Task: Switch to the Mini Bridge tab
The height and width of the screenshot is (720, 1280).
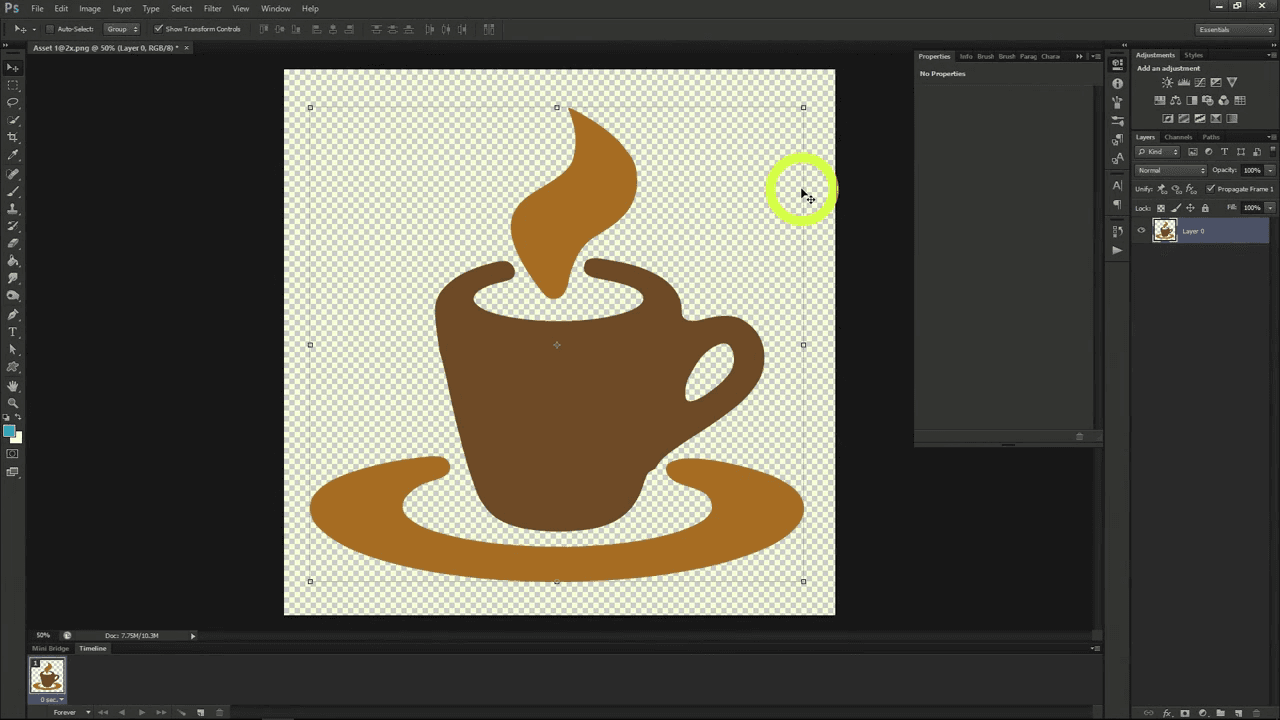Action: coord(50,648)
